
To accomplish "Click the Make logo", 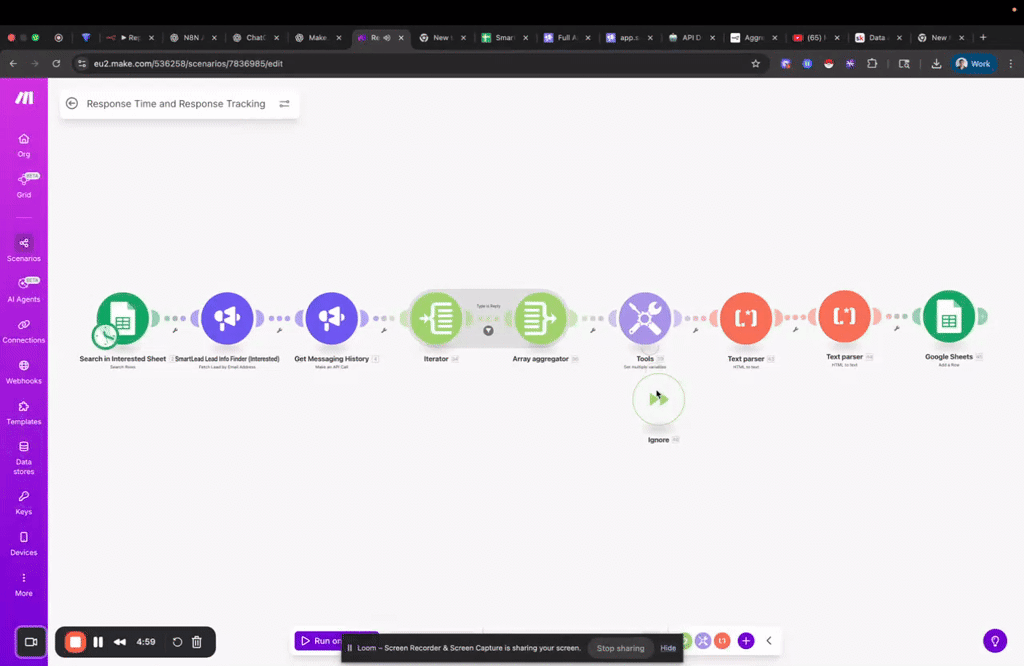I will tap(24, 98).
